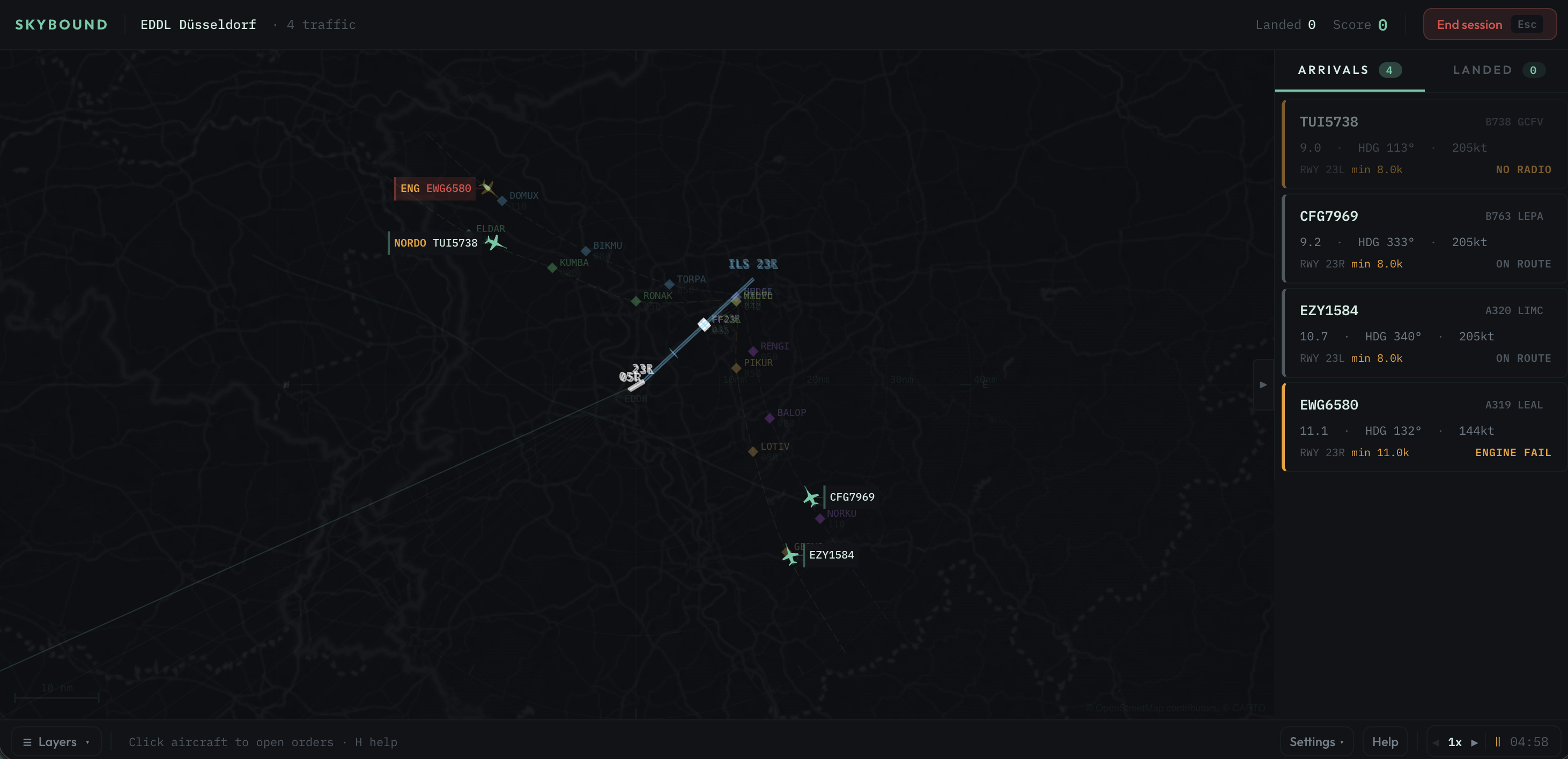Select the CFG7969 aircraft icon on the map
This screenshot has height=759, width=1568.
click(x=811, y=497)
